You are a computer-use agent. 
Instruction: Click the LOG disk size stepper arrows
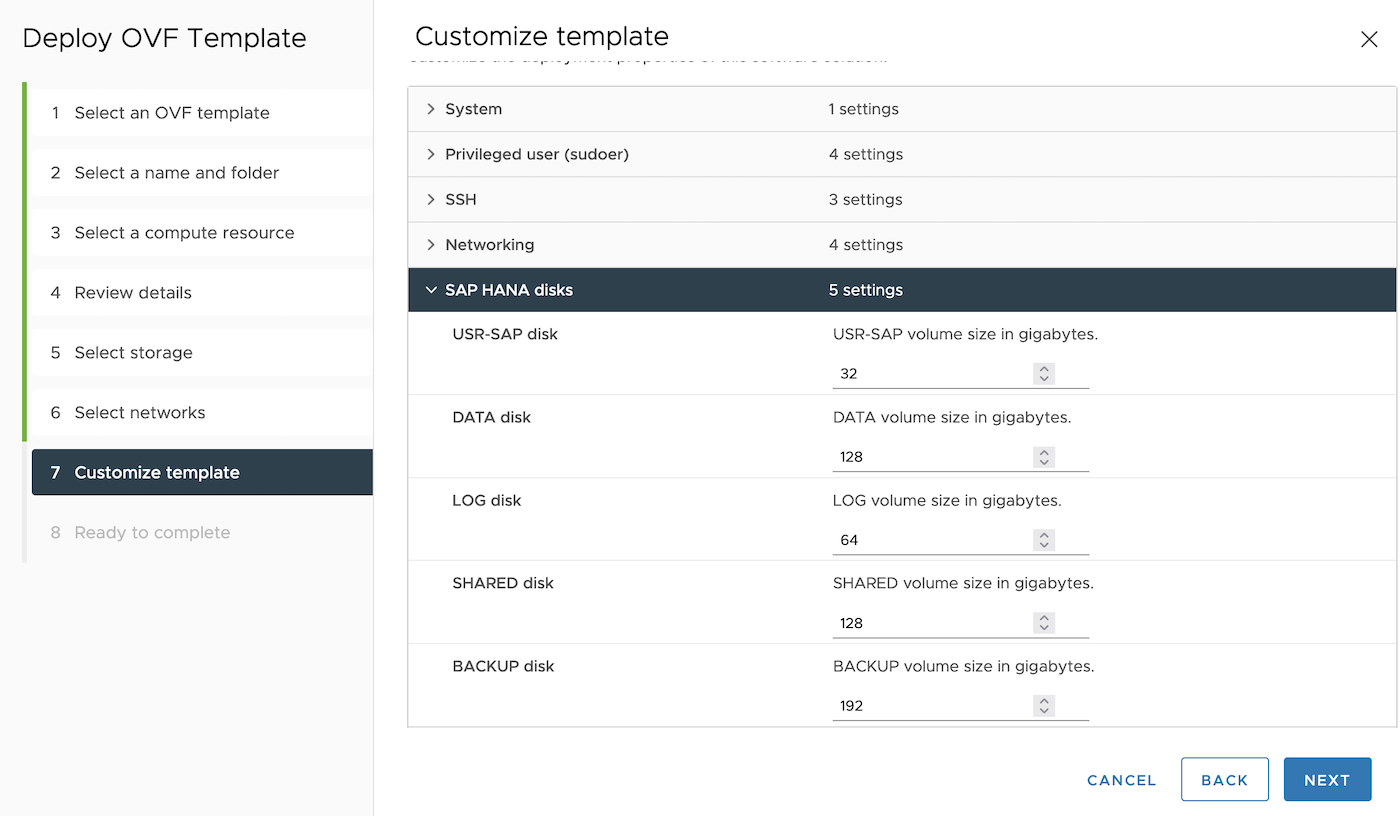click(x=1044, y=540)
